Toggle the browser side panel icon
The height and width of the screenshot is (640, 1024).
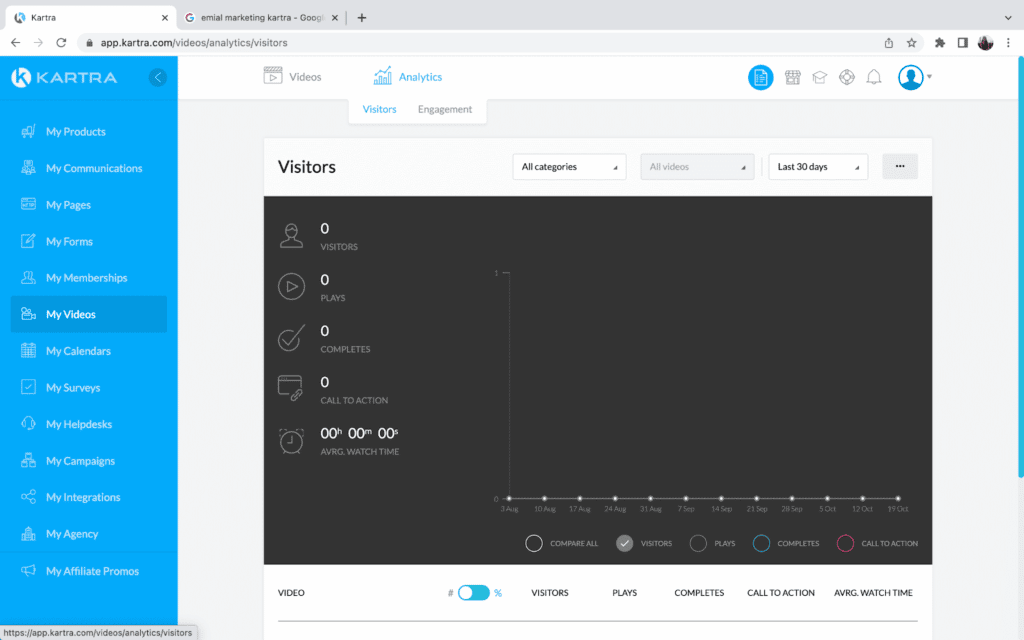point(963,42)
